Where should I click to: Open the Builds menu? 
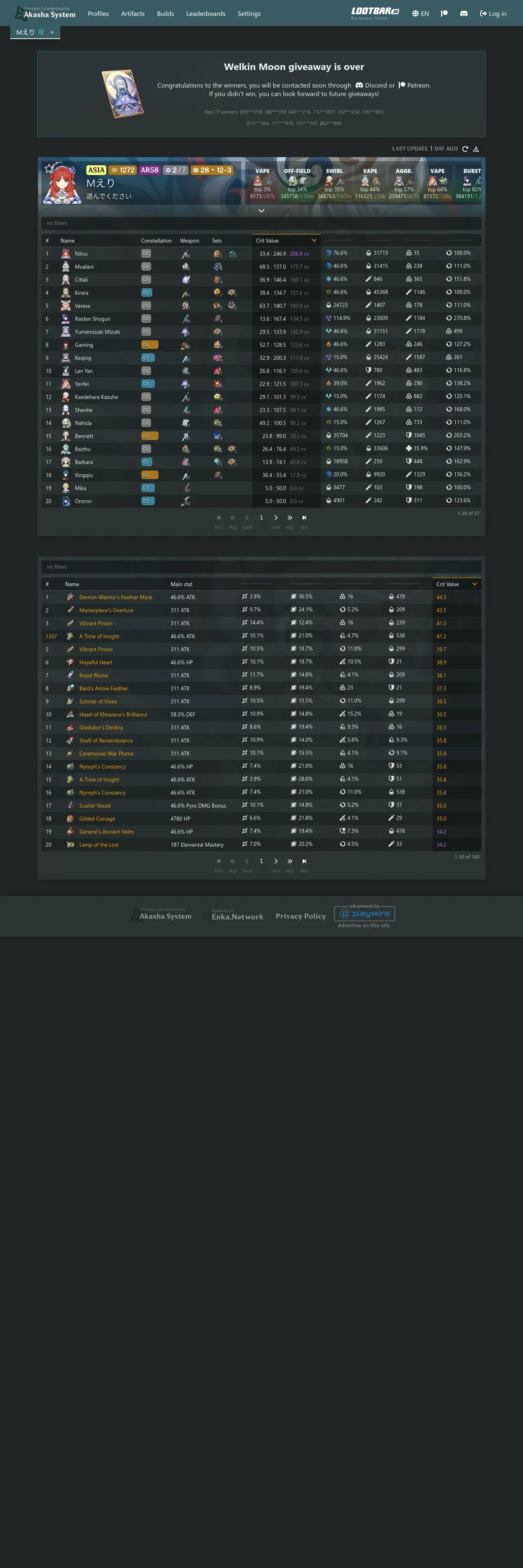click(165, 13)
